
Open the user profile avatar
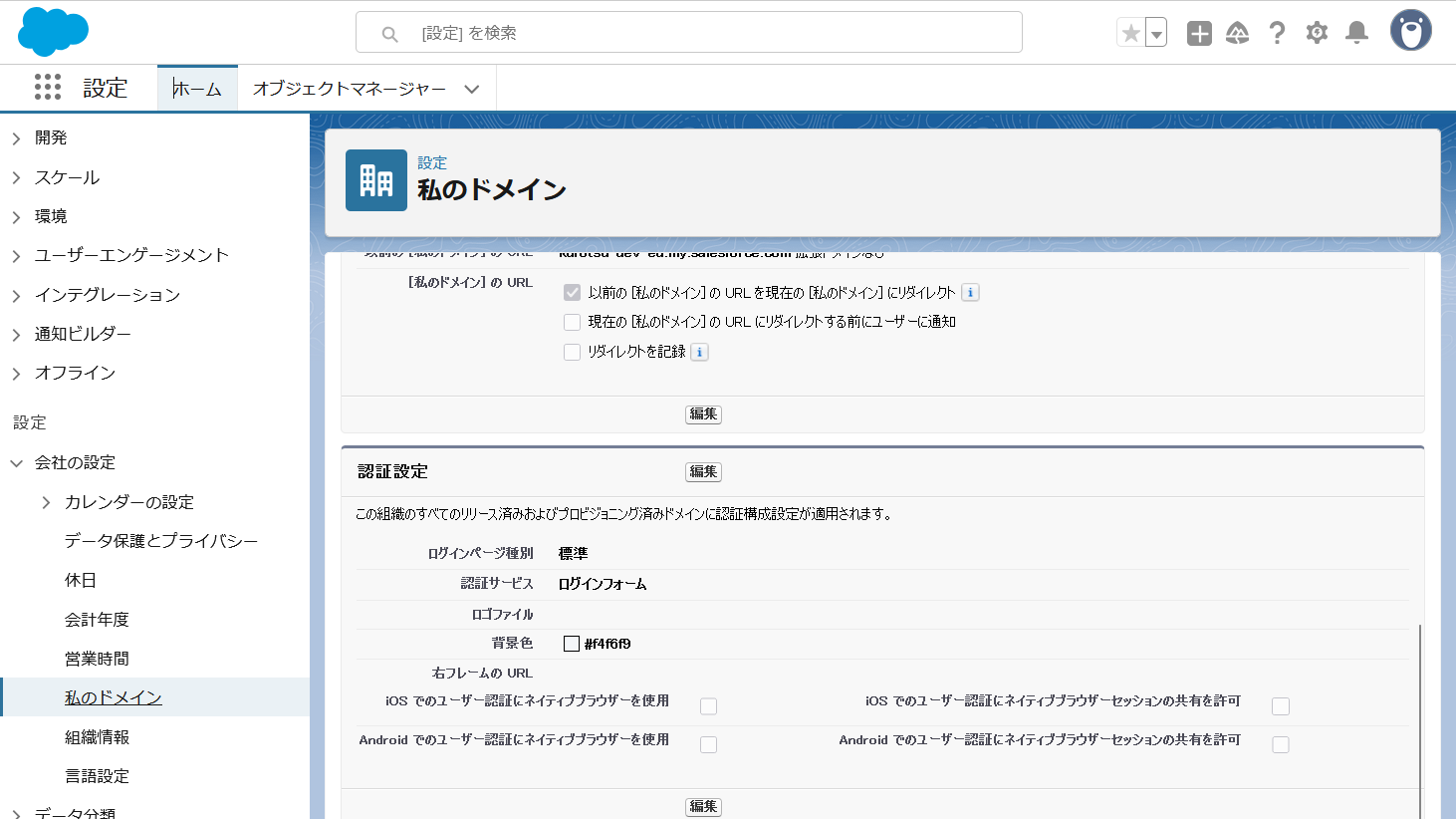pos(1411,31)
